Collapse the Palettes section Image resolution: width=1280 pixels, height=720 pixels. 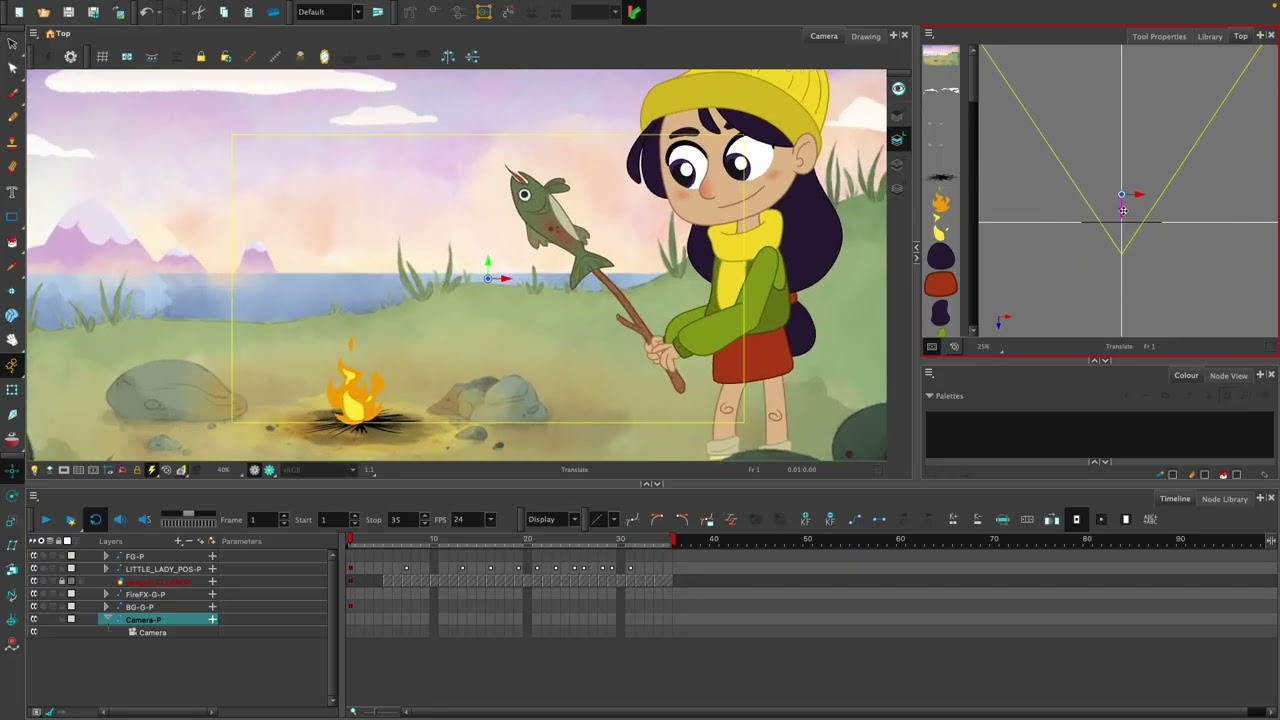[929, 396]
